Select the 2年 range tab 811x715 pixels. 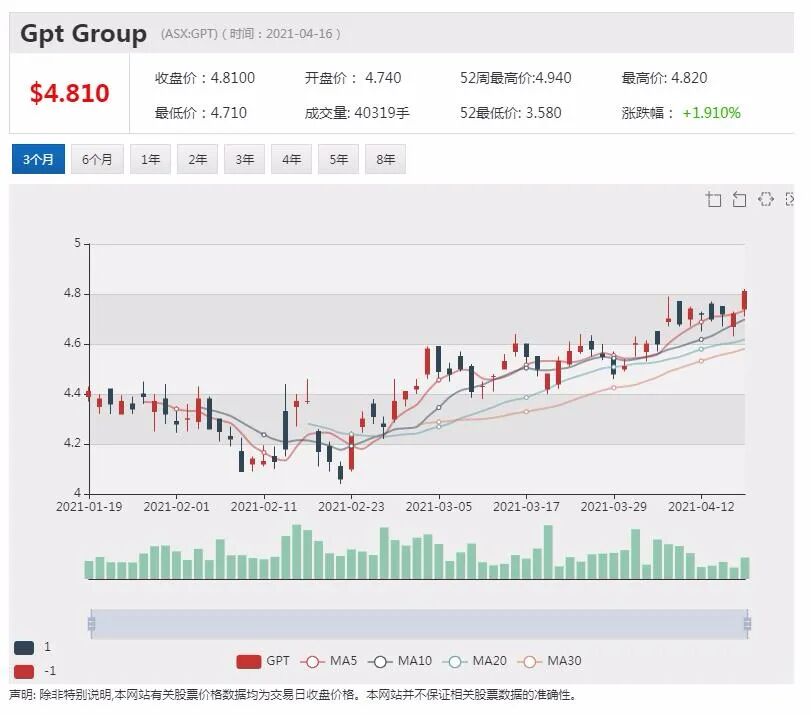(198, 159)
